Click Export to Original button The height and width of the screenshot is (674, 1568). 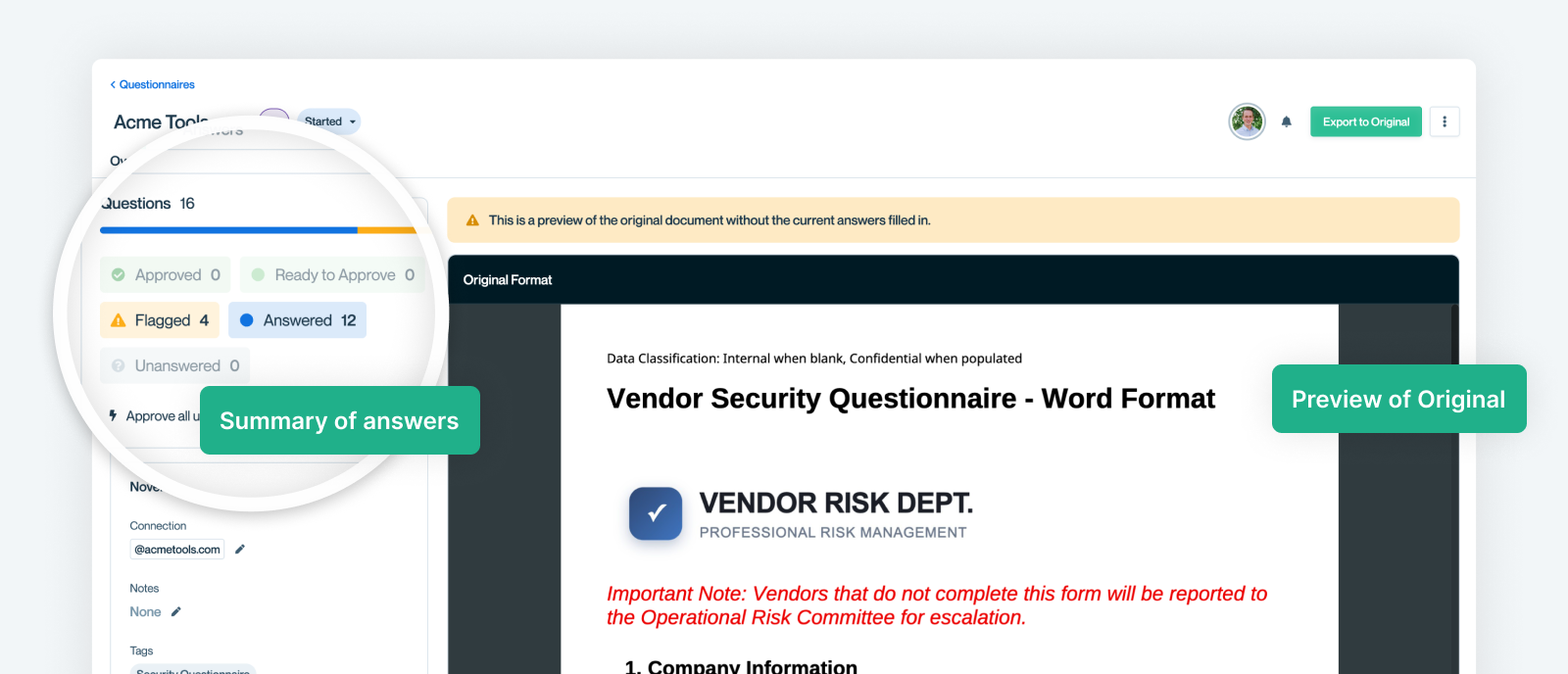[1366, 121]
